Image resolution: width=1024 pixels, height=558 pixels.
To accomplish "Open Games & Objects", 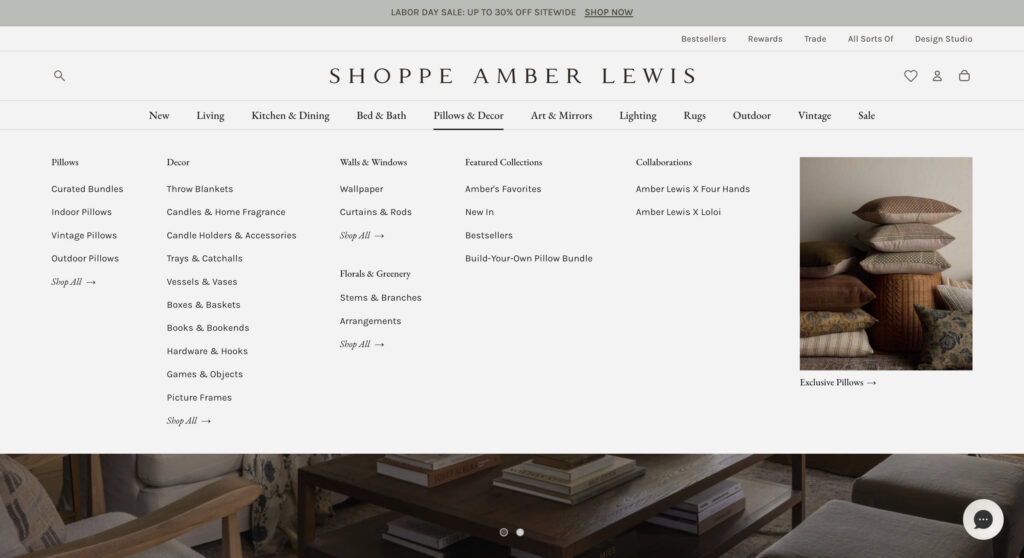I will [x=204, y=374].
